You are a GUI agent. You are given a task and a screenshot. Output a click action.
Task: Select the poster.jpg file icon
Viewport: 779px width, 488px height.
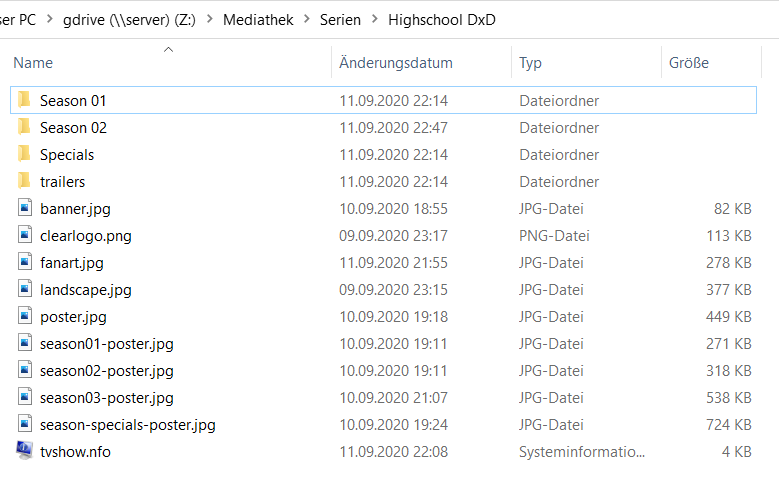24,316
